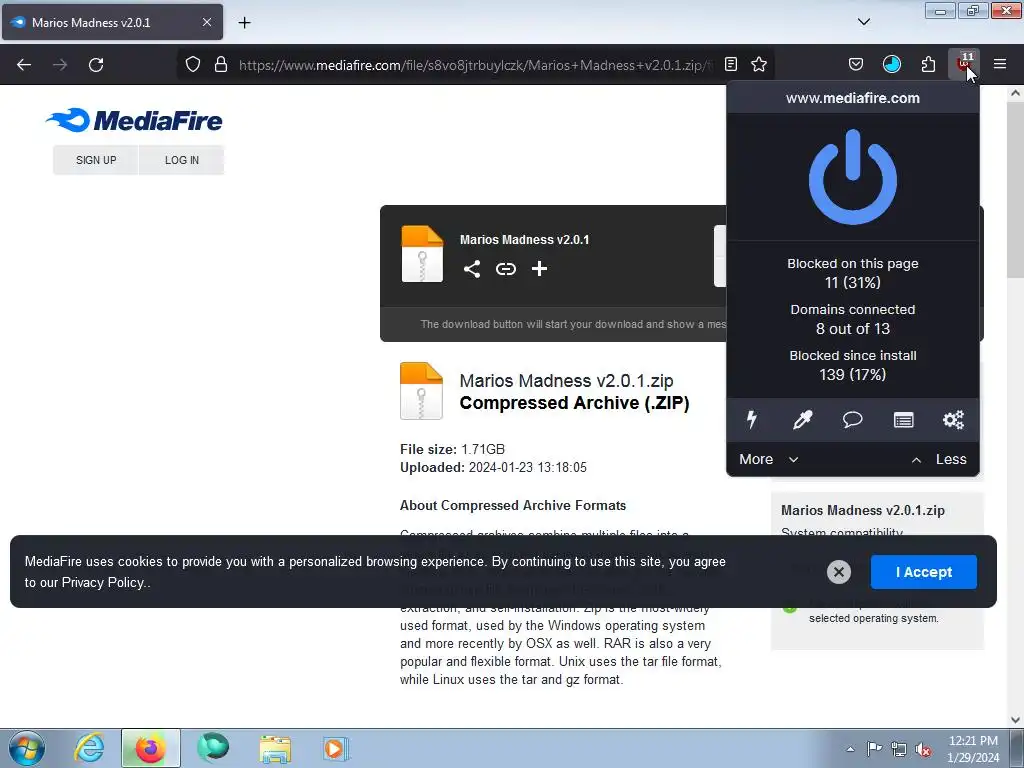1024x768 pixels.
Task: Click 'Compressed Archive (.ZIP)' label
Action: tap(574, 403)
